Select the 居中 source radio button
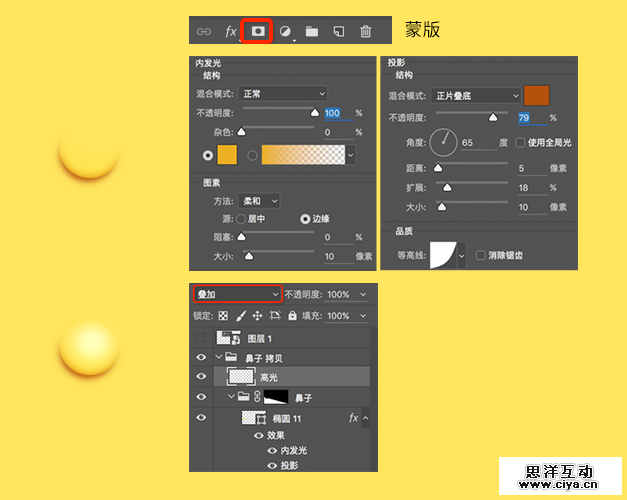This screenshot has height=500, width=627. click(x=240, y=218)
